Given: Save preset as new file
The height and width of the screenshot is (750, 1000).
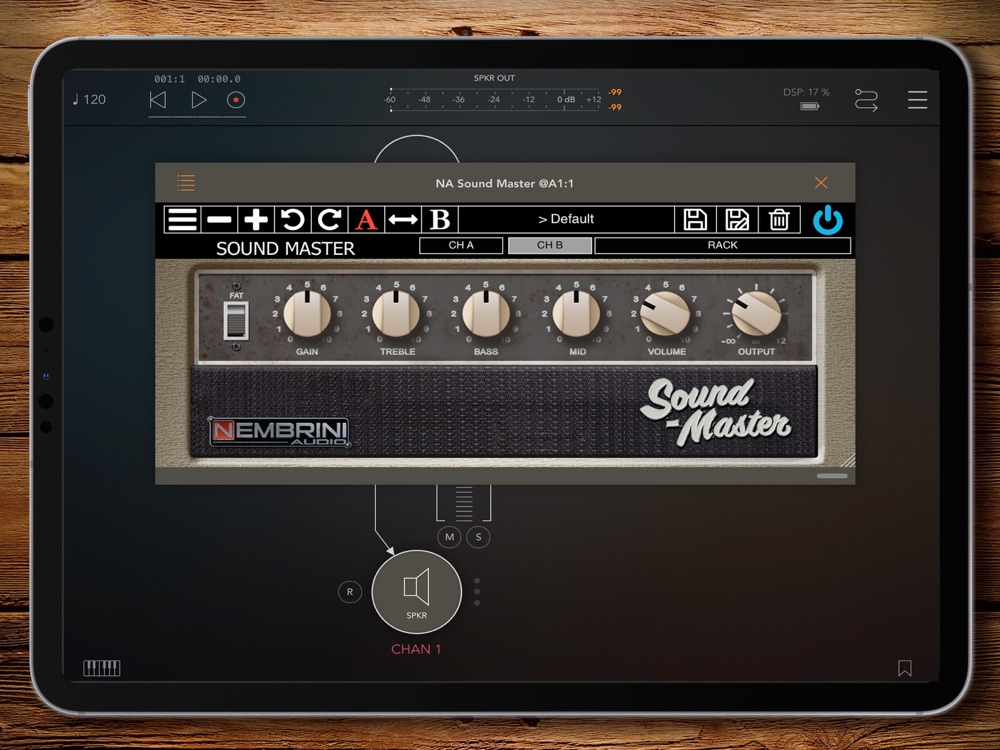Looking at the screenshot, I should [737, 219].
